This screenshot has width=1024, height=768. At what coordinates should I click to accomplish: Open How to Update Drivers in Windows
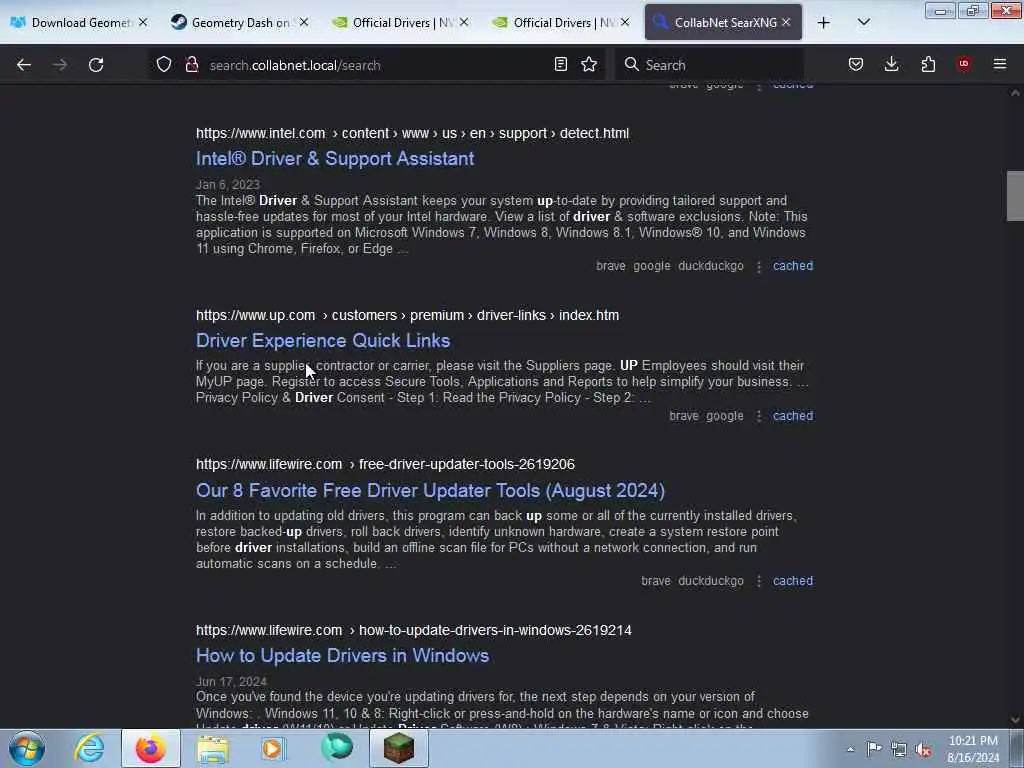[x=342, y=656]
